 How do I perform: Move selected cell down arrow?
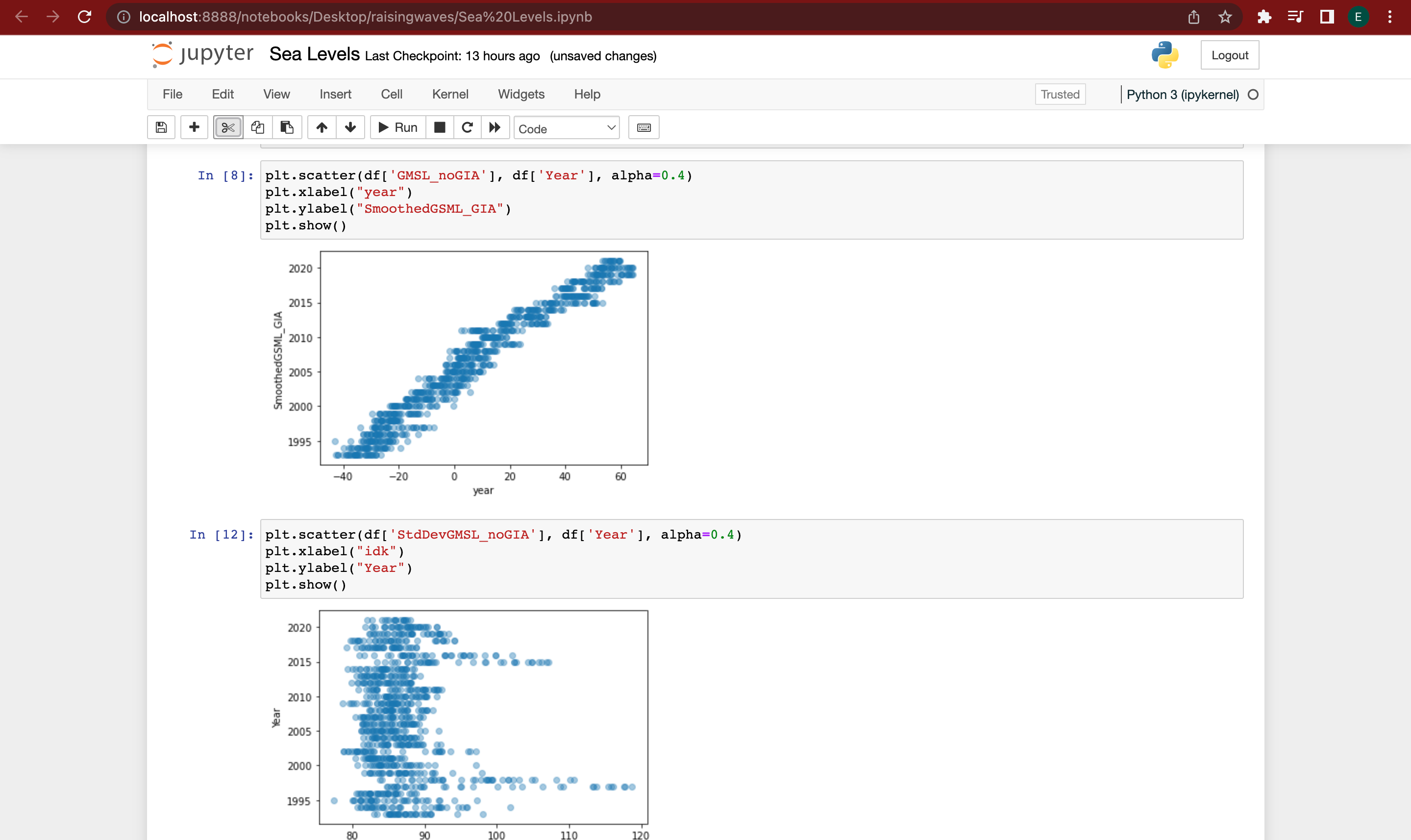tap(350, 127)
